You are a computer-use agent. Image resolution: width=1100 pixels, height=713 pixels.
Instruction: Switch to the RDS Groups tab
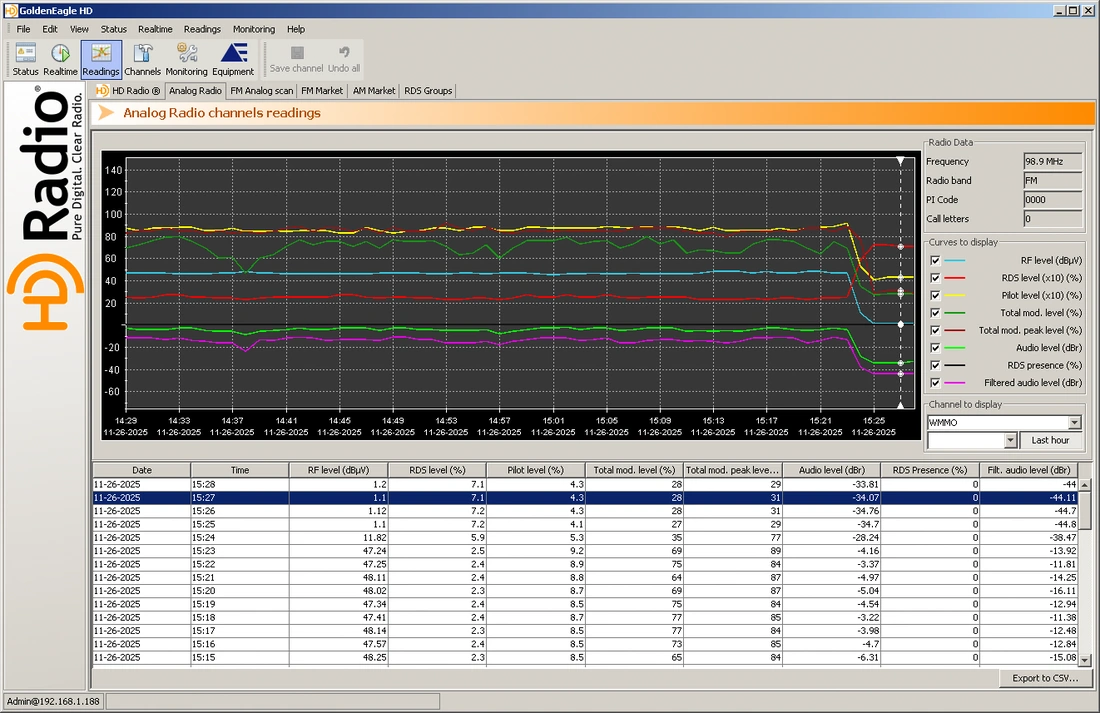428,91
